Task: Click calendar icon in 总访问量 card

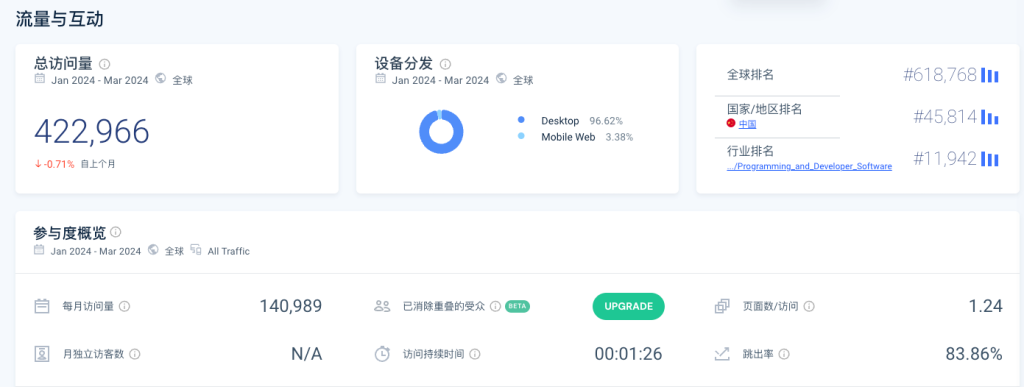Action: click(x=40, y=79)
